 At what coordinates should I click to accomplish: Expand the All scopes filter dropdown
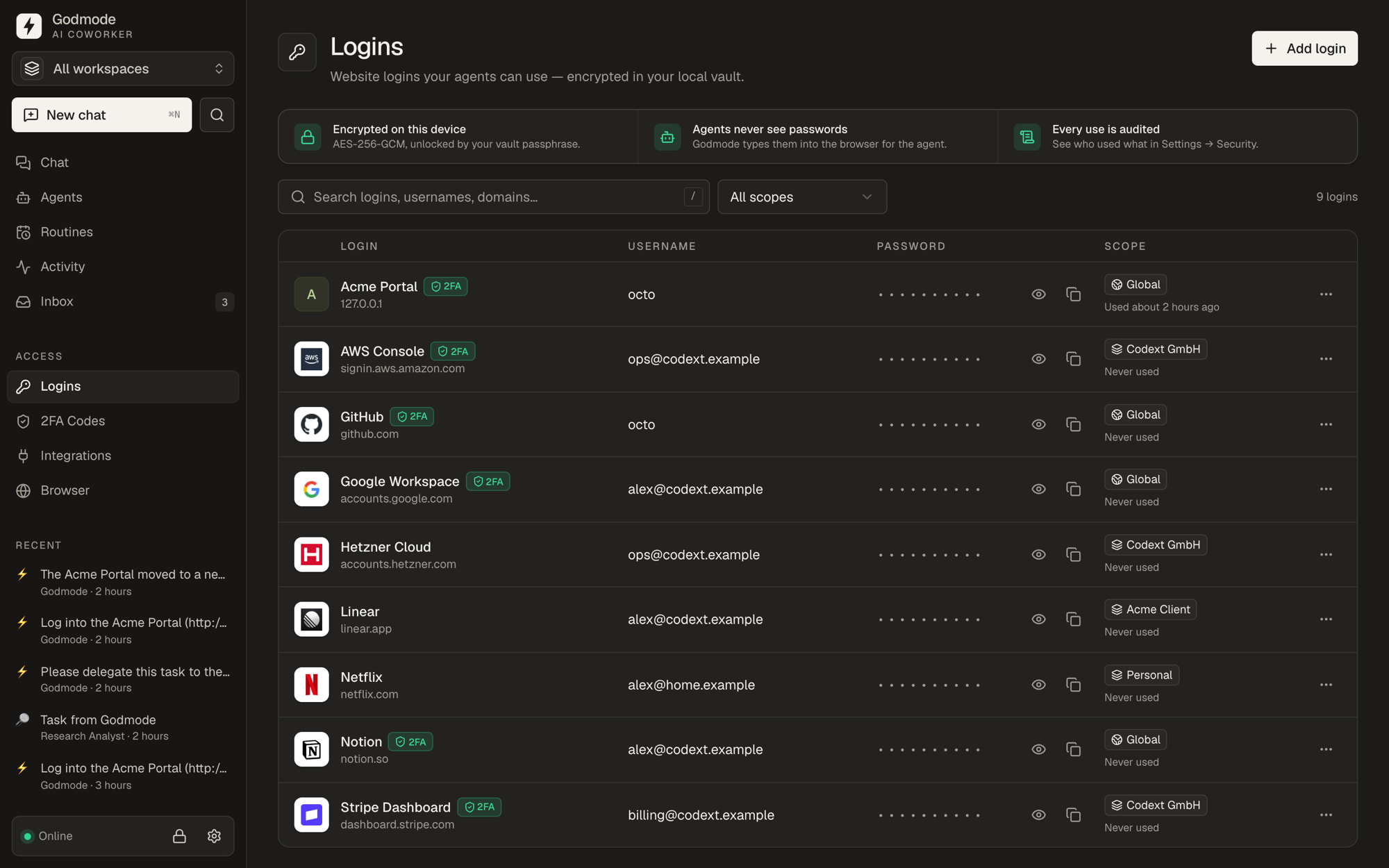point(801,197)
